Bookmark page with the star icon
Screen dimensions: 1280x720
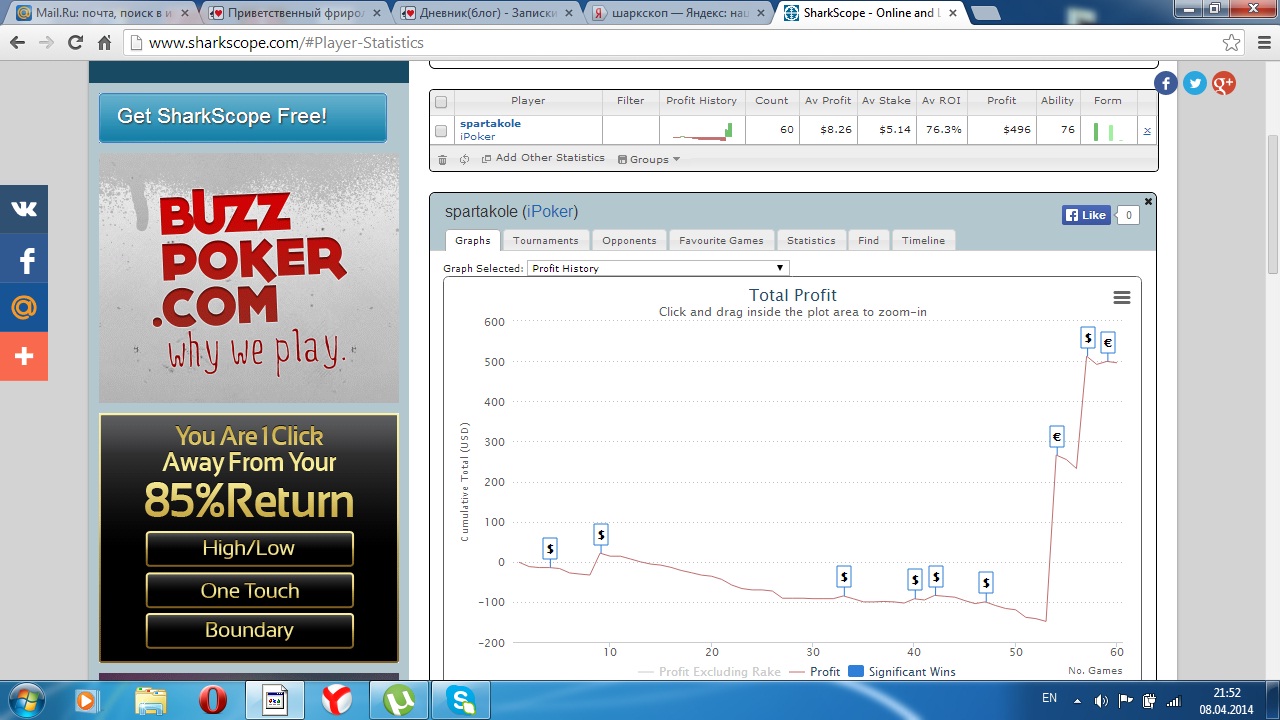point(1231,43)
